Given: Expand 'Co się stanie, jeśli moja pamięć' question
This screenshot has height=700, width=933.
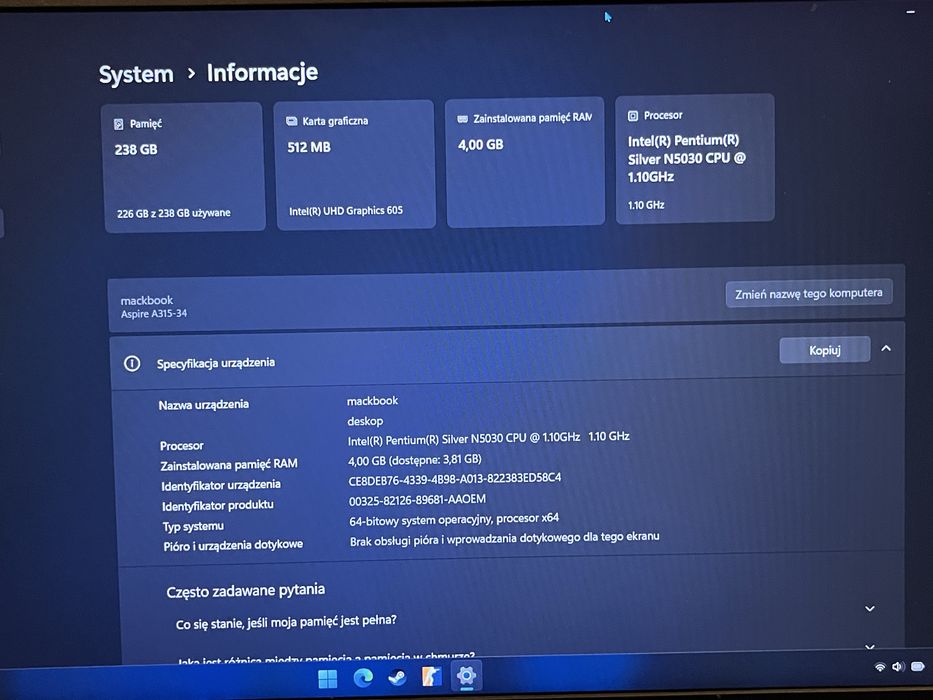Looking at the screenshot, I should [x=869, y=608].
